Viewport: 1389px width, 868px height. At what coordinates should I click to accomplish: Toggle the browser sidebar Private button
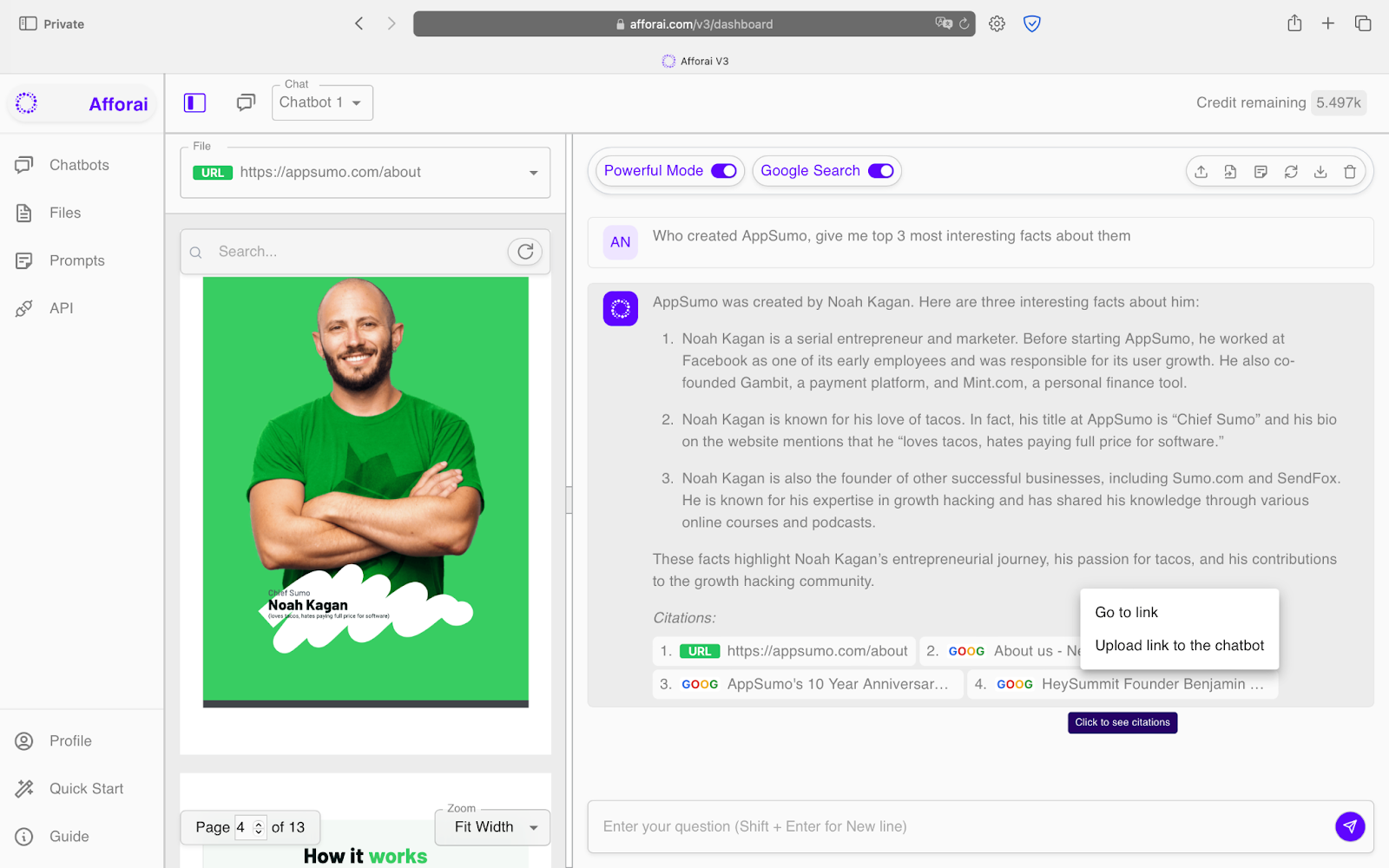click(x=51, y=24)
